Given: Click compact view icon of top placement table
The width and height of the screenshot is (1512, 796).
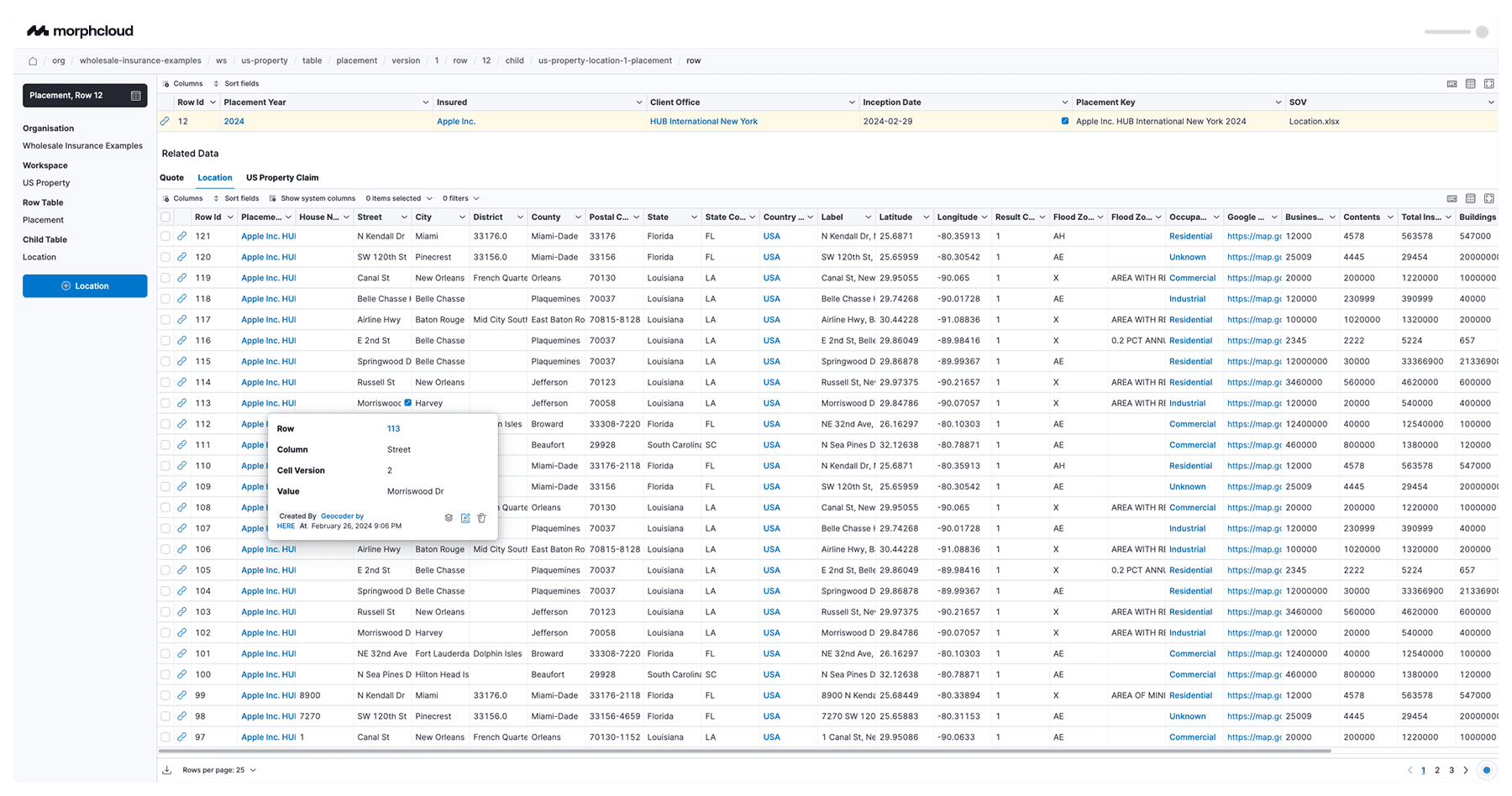Looking at the screenshot, I should pos(1452,84).
